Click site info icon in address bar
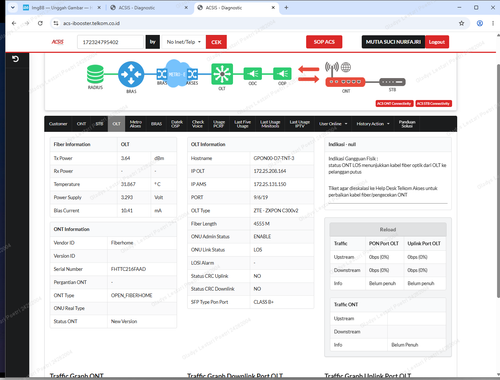Screen dimensions: 500x380 [56, 23]
